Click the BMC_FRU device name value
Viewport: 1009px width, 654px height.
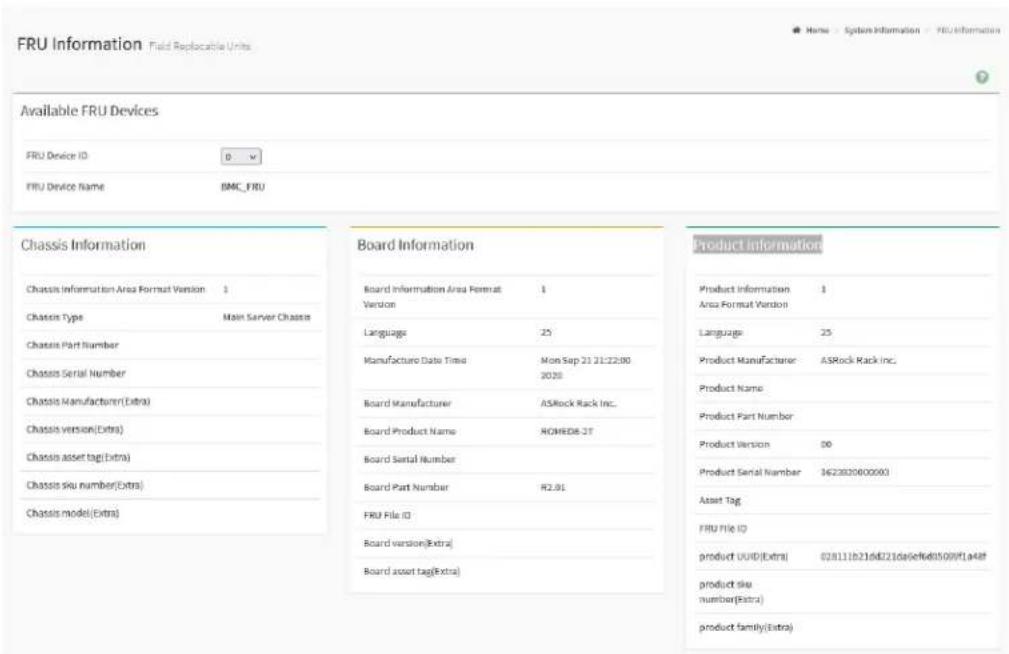pyautogui.click(x=243, y=187)
